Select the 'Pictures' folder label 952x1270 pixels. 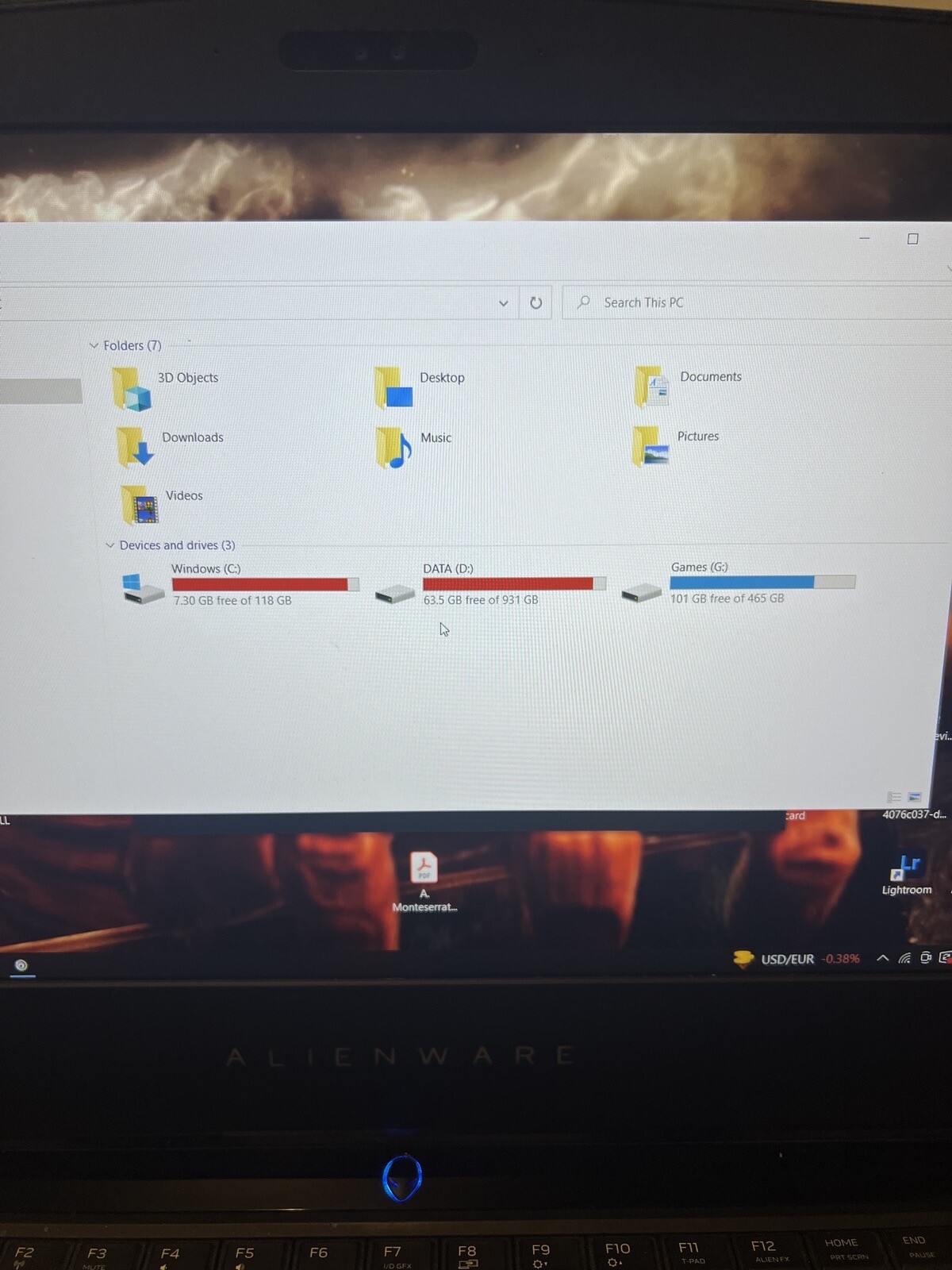coord(698,437)
